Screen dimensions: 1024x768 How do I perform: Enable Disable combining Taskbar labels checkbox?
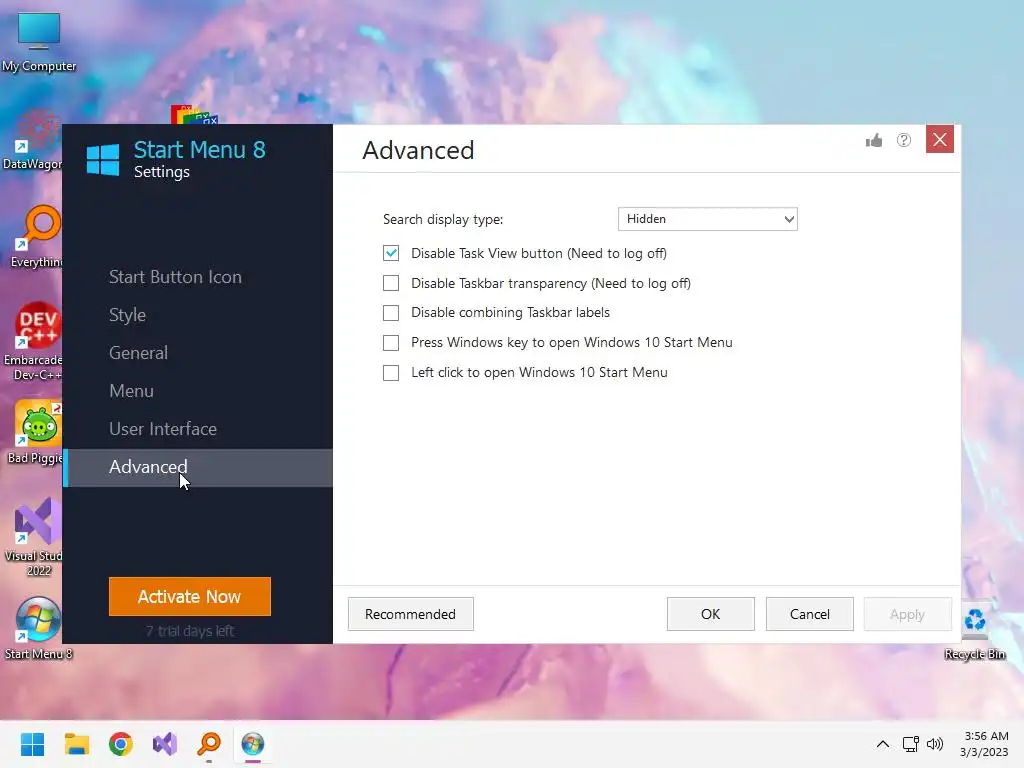point(391,313)
